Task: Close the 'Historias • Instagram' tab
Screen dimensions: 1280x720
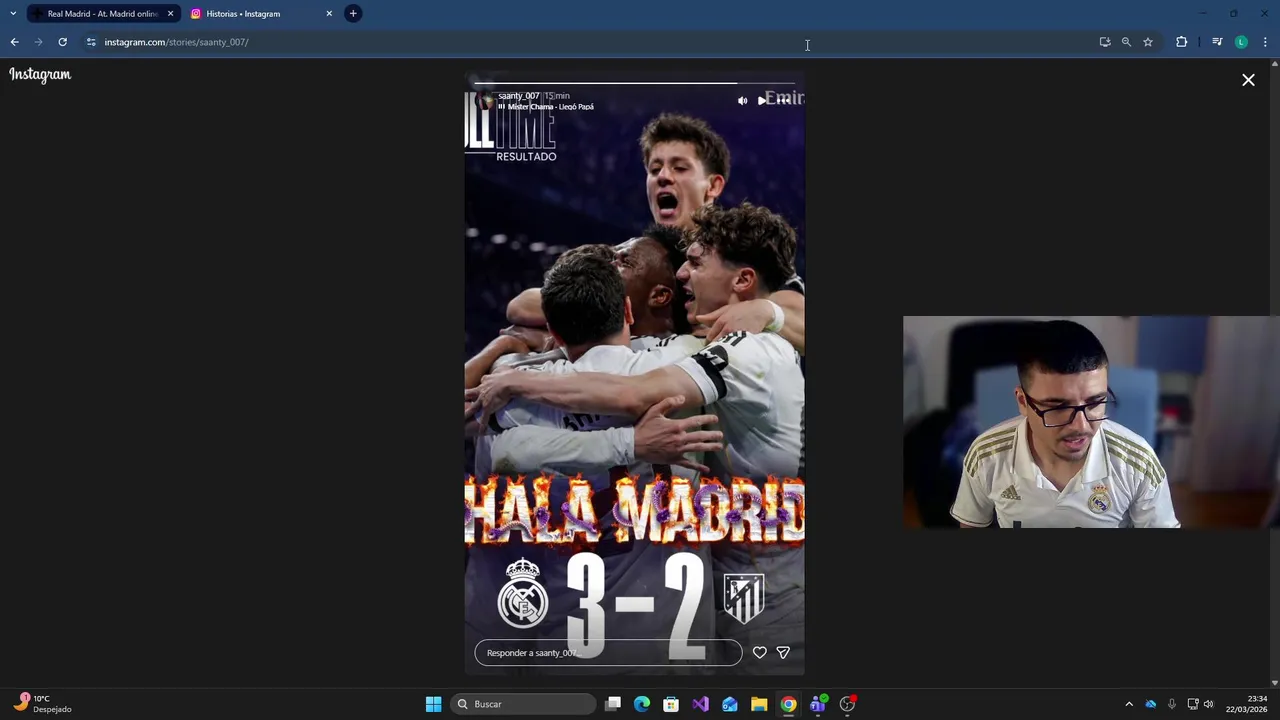Action: 329,14
